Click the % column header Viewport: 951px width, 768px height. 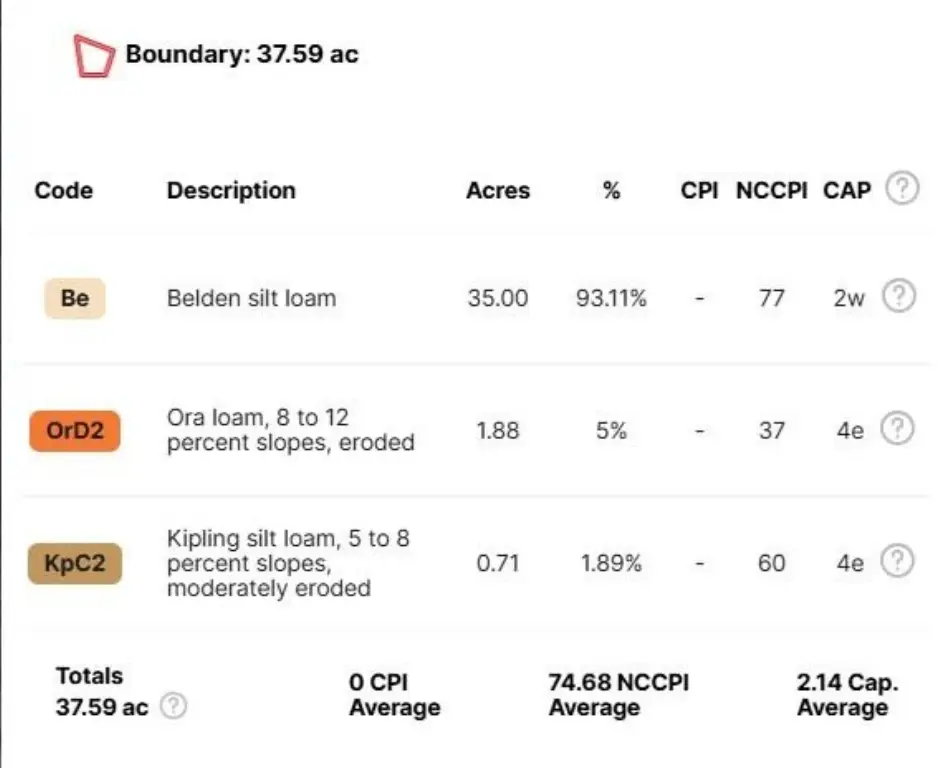[612, 190]
